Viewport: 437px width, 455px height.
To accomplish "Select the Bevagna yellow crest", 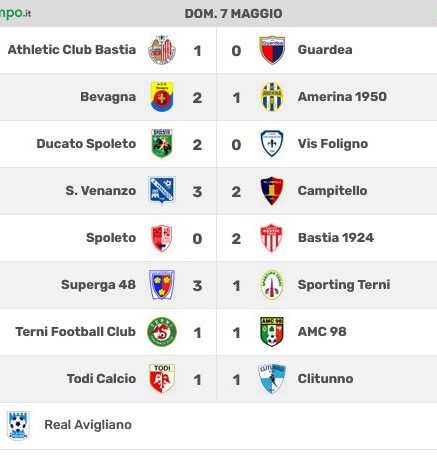I will (x=162, y=97).
